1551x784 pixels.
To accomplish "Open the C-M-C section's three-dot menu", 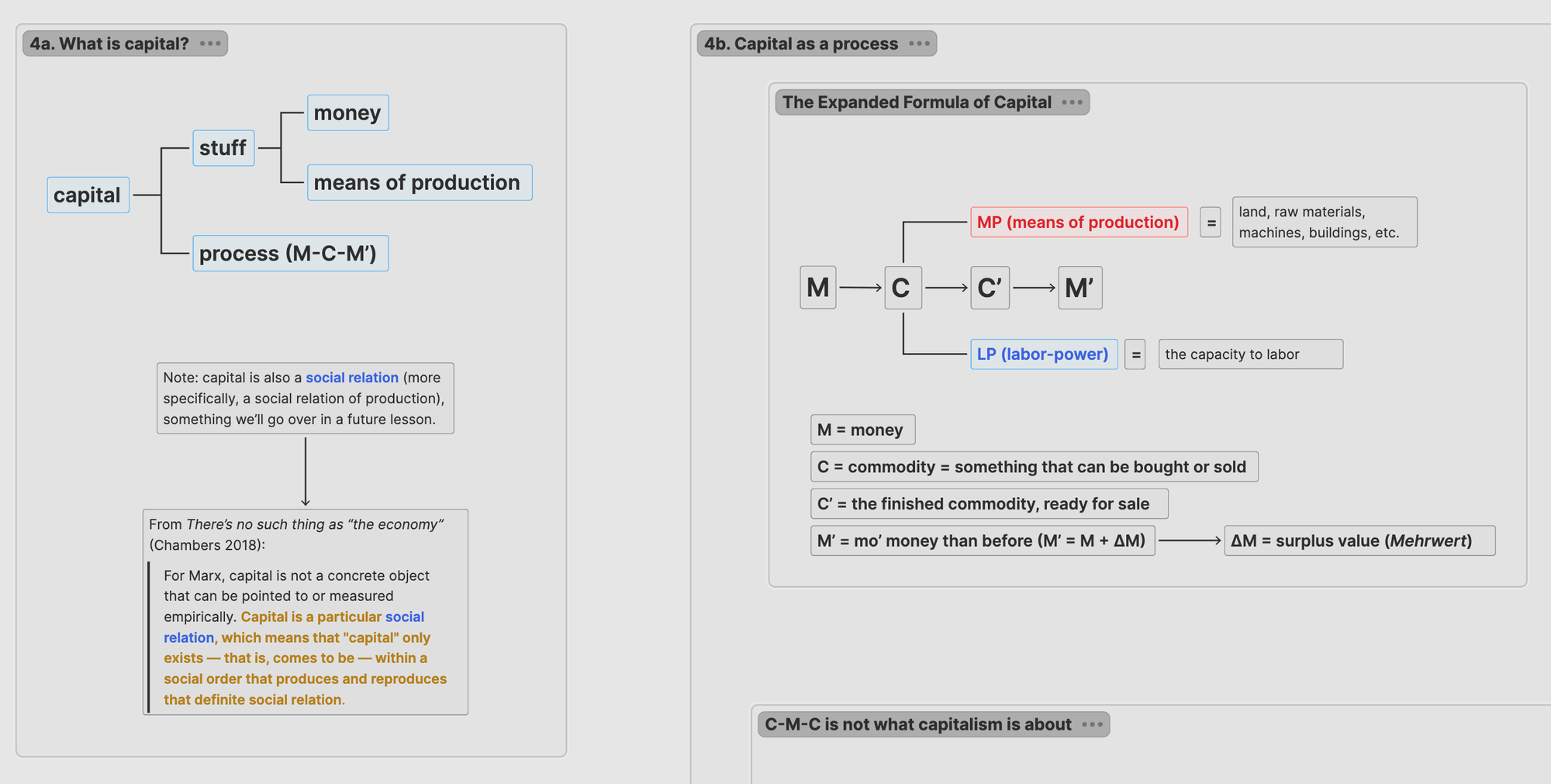I will (x=1092, y=724).
